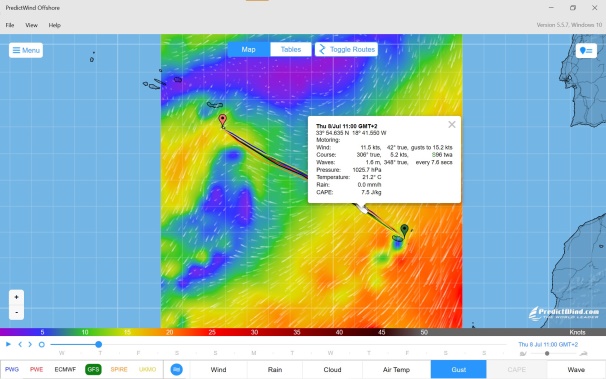Step to the previous forecast time
This screenshot has height=379, width=606.
tap(20, 344)
